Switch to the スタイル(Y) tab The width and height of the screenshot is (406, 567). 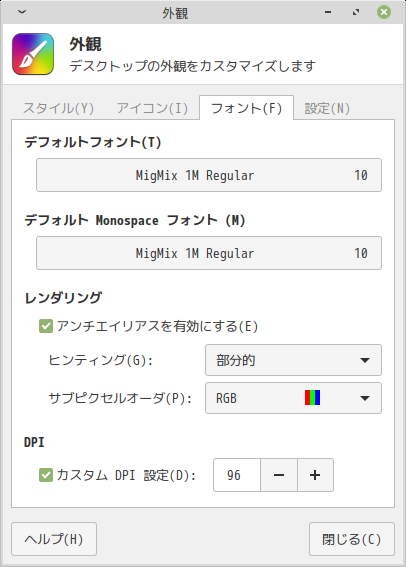(59, 108)
